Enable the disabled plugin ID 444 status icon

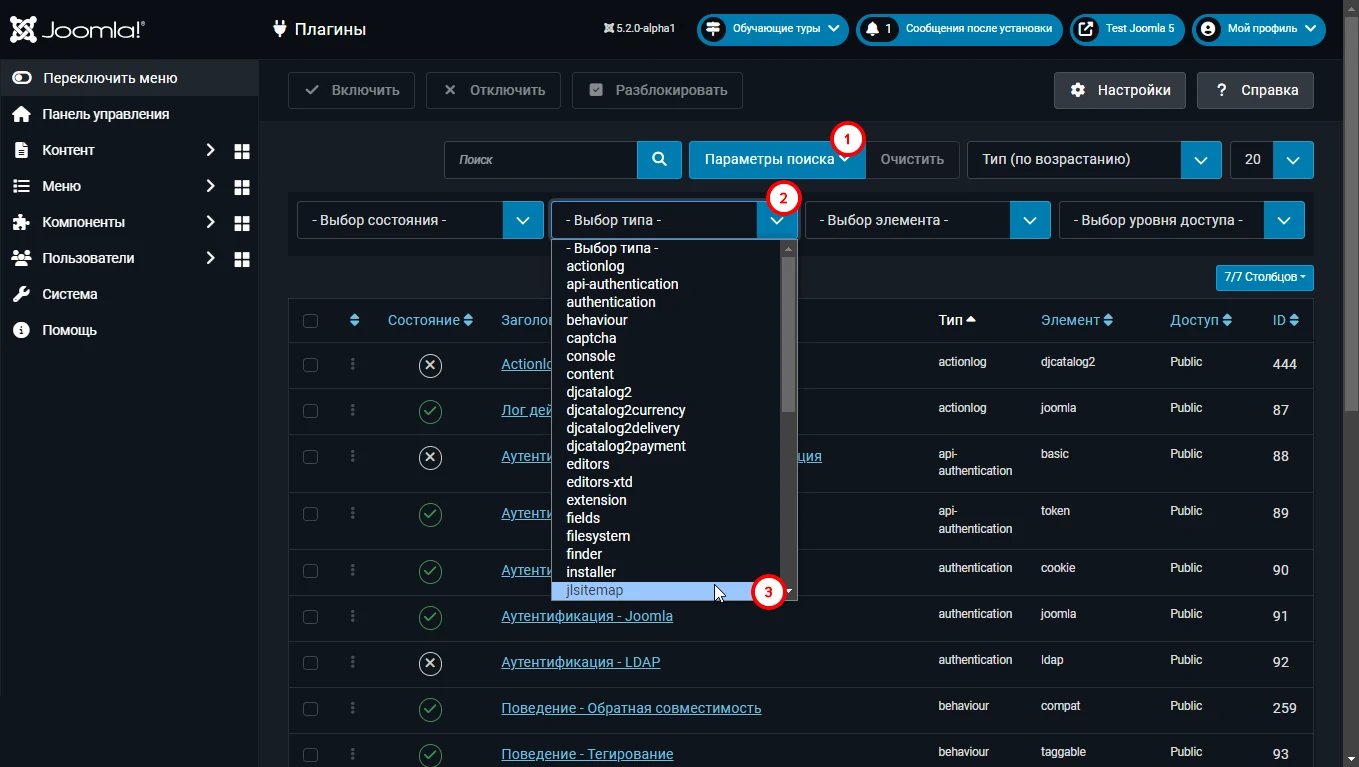(x=430, y=366)
